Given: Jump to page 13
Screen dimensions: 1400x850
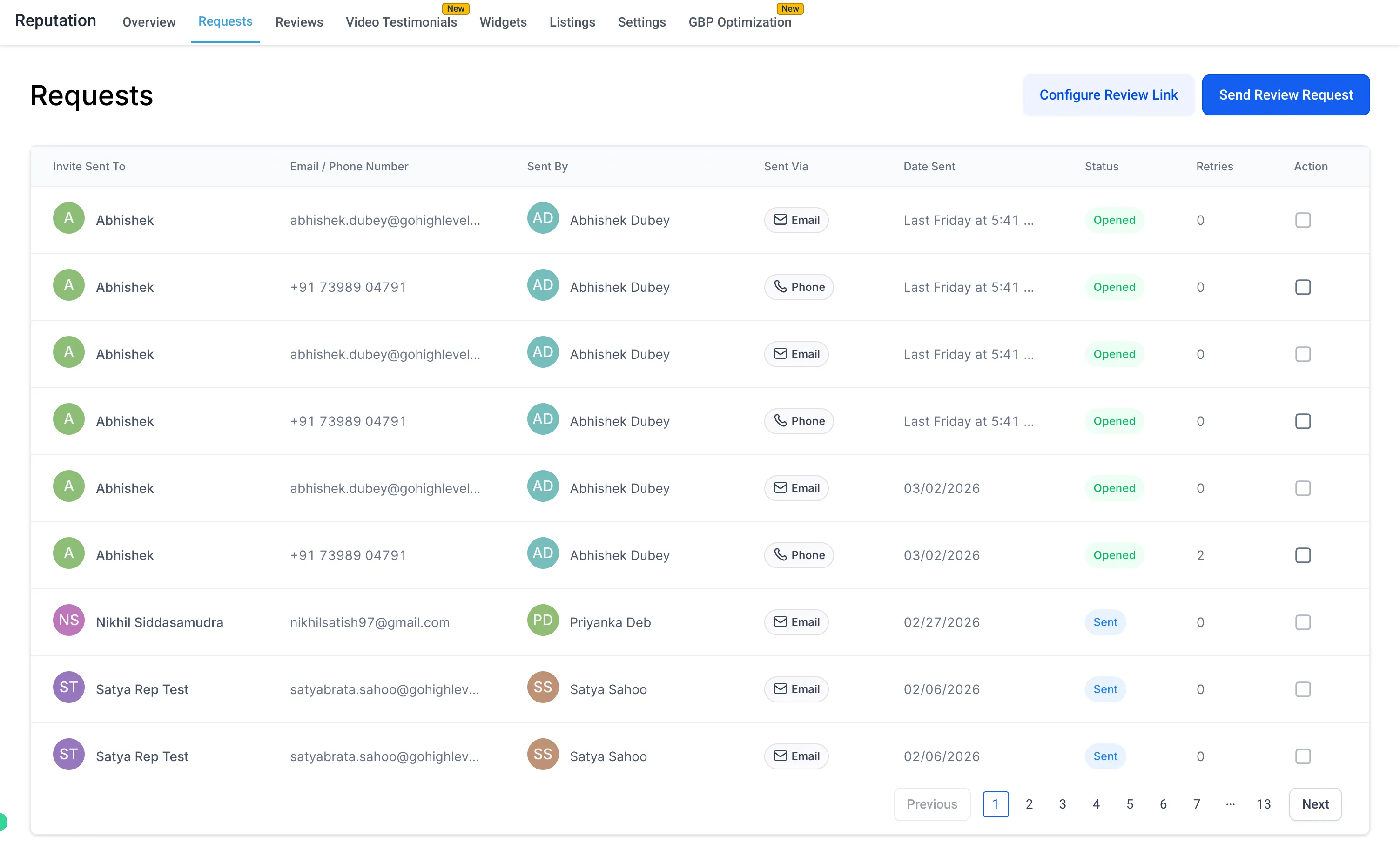Looking at the screenshot, I should click(x=1263, y=804).
